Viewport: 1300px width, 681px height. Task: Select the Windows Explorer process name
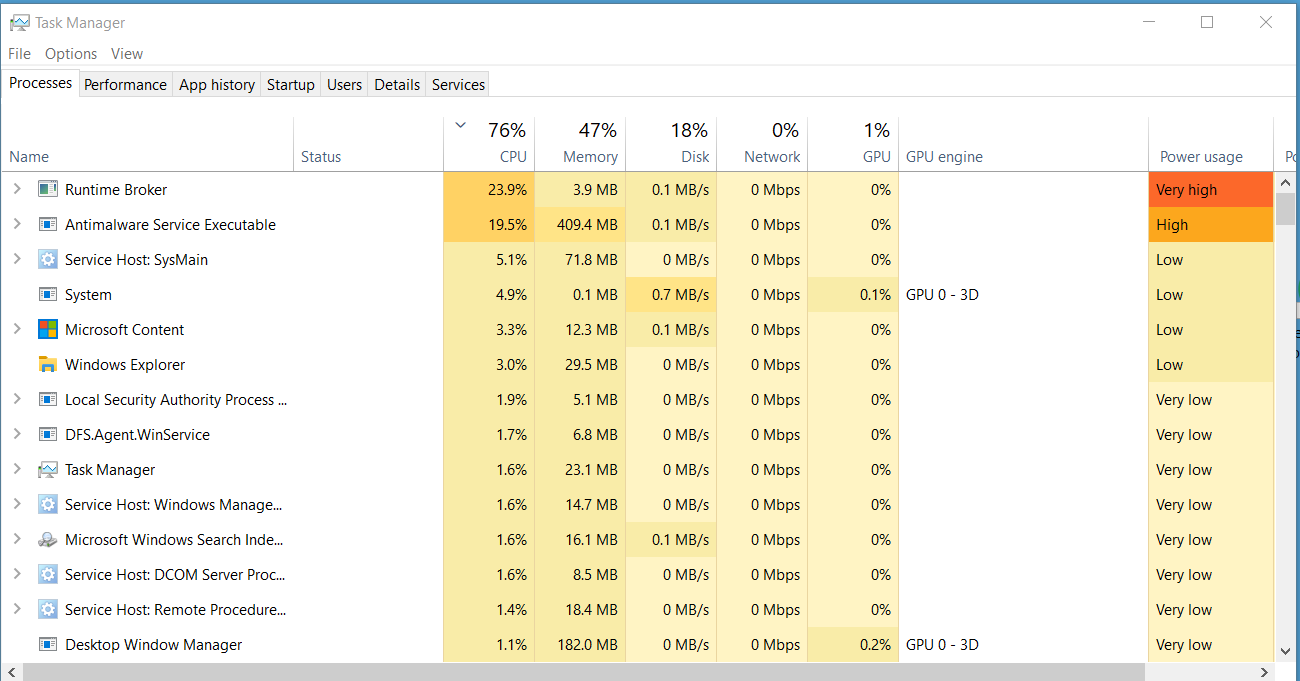coord(125,364)
